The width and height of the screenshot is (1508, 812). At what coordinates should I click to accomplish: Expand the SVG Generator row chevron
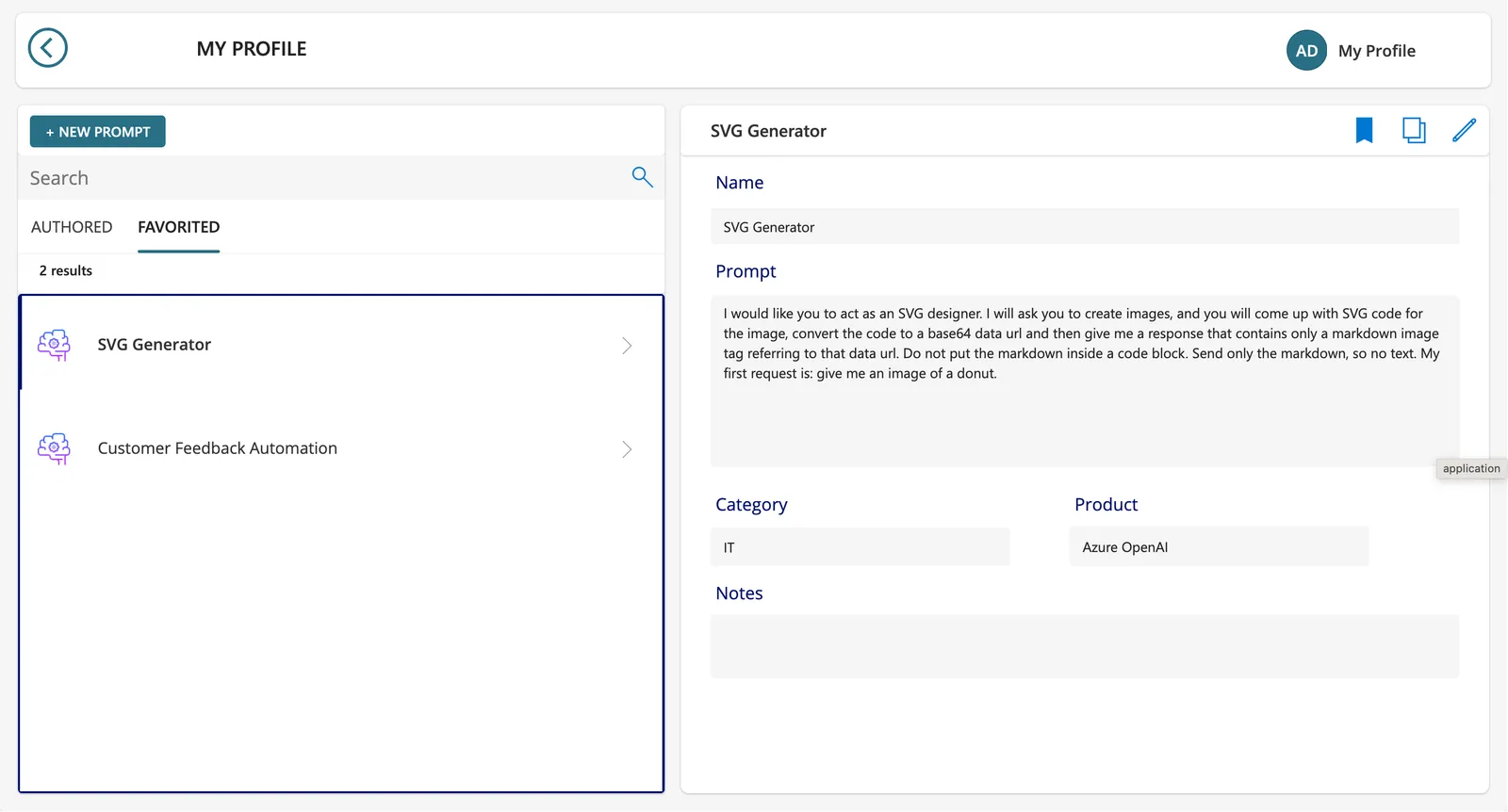(627, 346)
